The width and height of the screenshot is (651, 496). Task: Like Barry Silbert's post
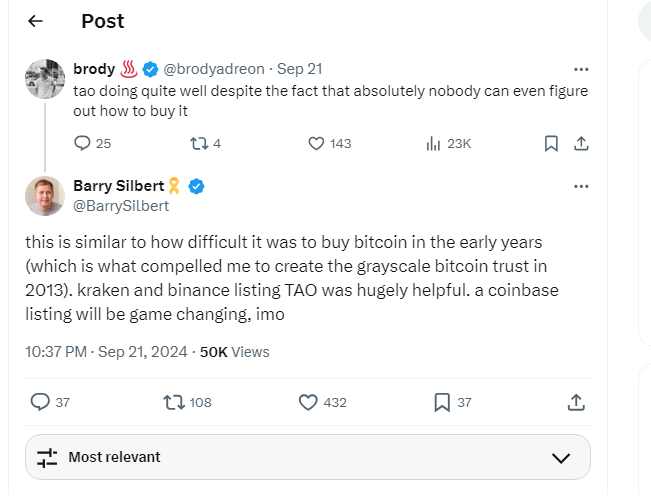[x=309, y=402]
